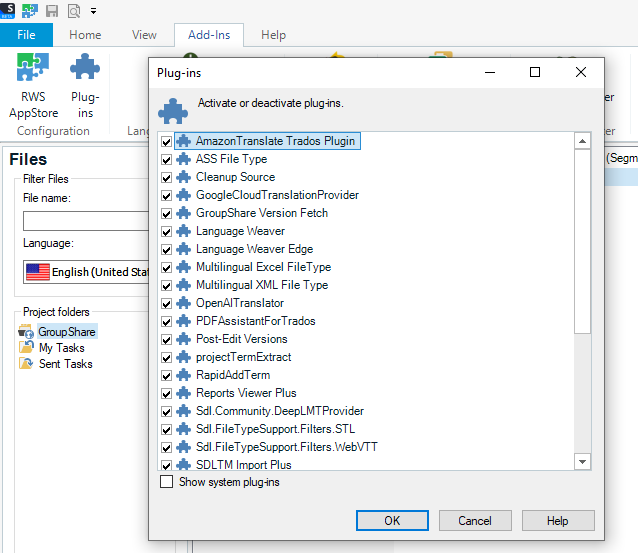Open the English (United States) language dropdown
Screen dimensions: 638x553
[86, 272]
